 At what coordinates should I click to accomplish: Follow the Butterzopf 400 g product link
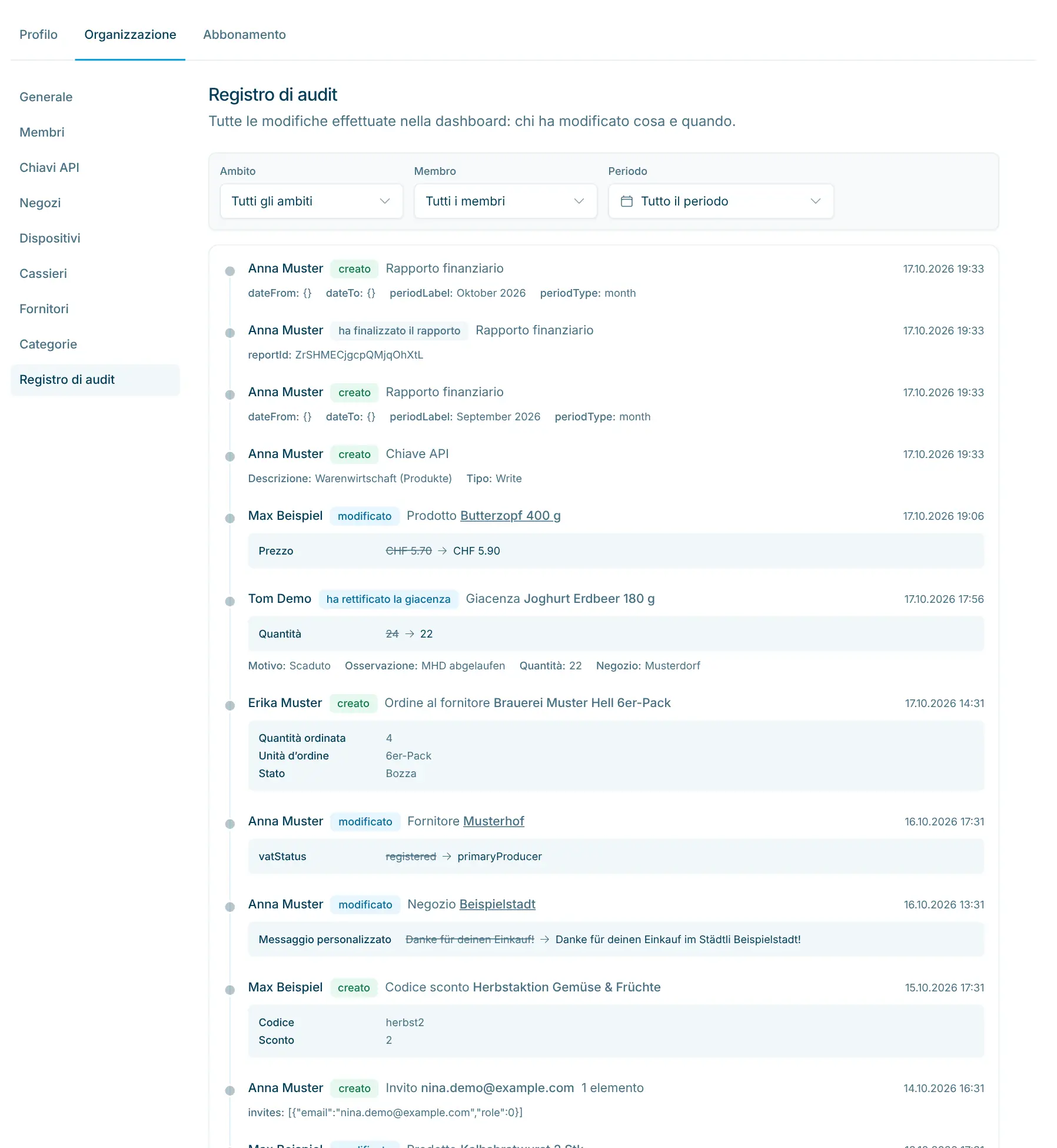510,516
